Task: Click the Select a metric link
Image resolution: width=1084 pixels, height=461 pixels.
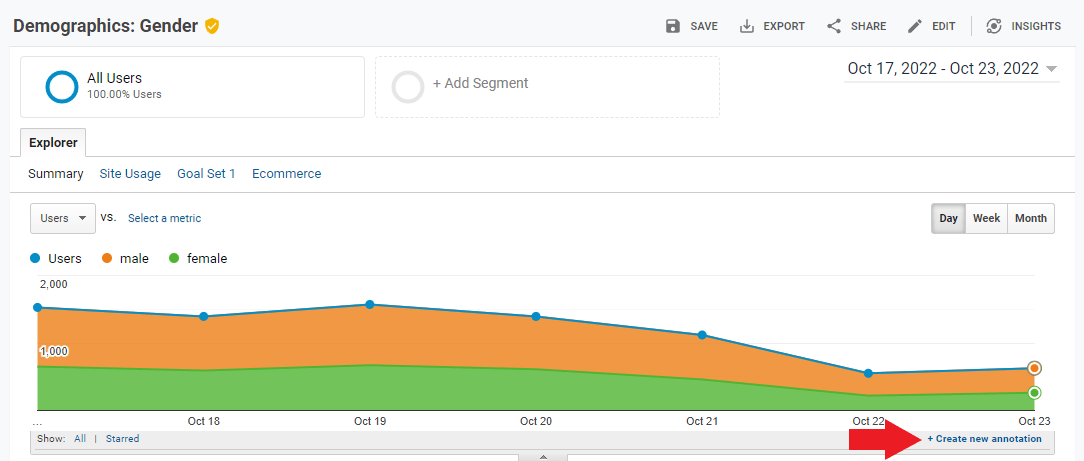Action: point(165,218)
